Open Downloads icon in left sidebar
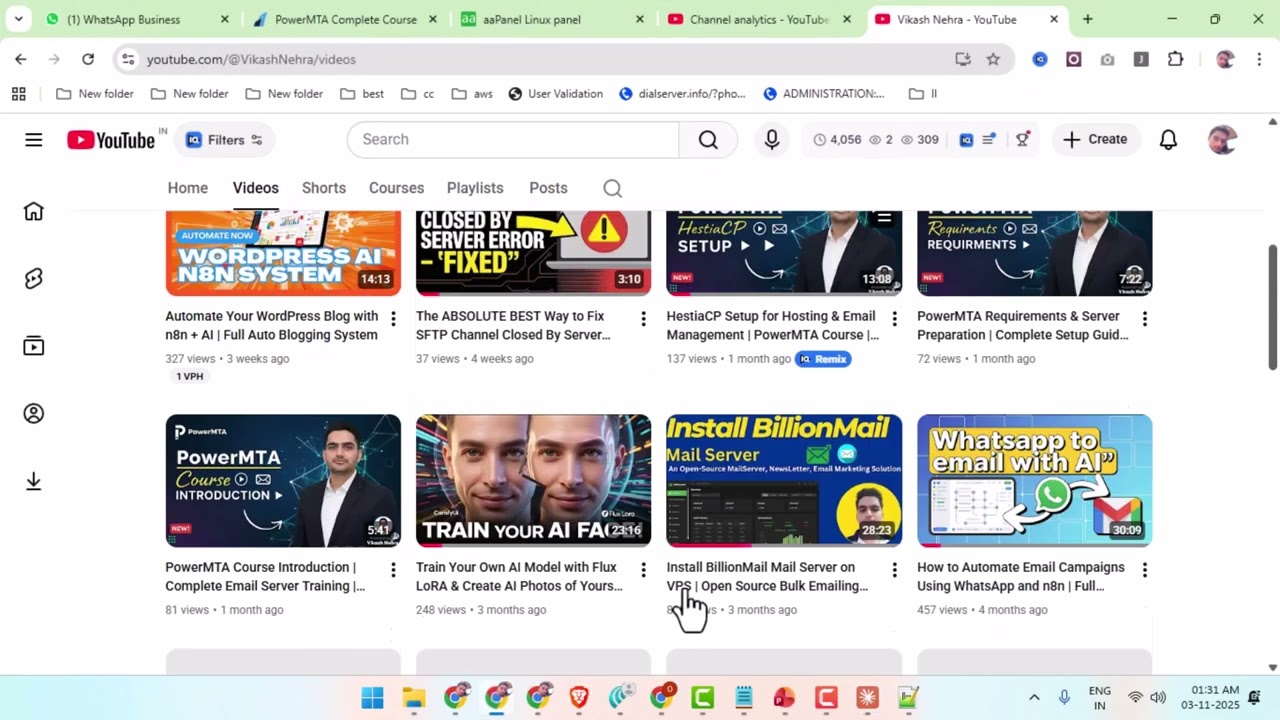The height and width of the screenshot is (720, 1280). click(34, 481)
